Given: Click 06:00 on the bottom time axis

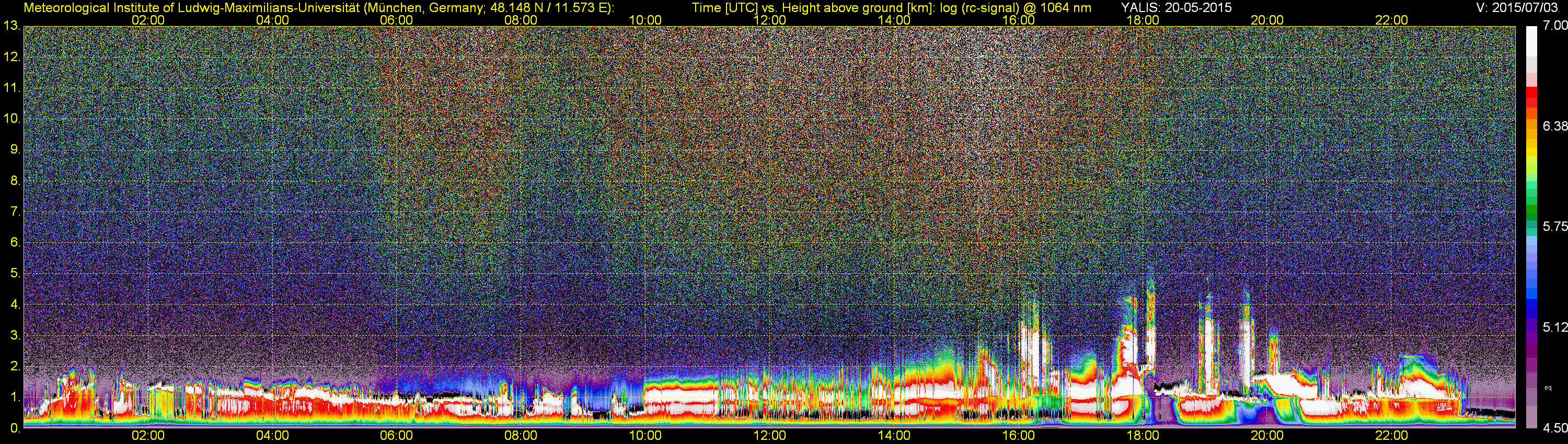Looking at the screenshot, I should point(396,436).
